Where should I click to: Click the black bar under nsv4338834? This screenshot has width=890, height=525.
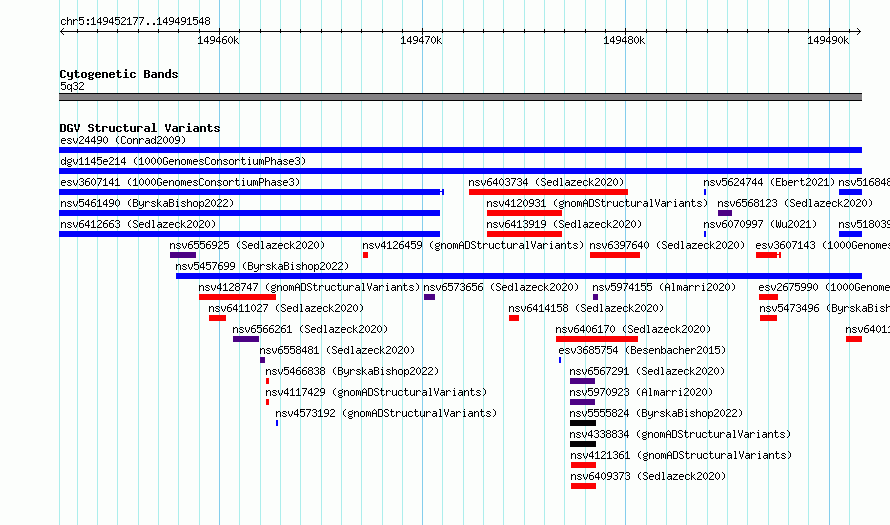click(583, 444)
